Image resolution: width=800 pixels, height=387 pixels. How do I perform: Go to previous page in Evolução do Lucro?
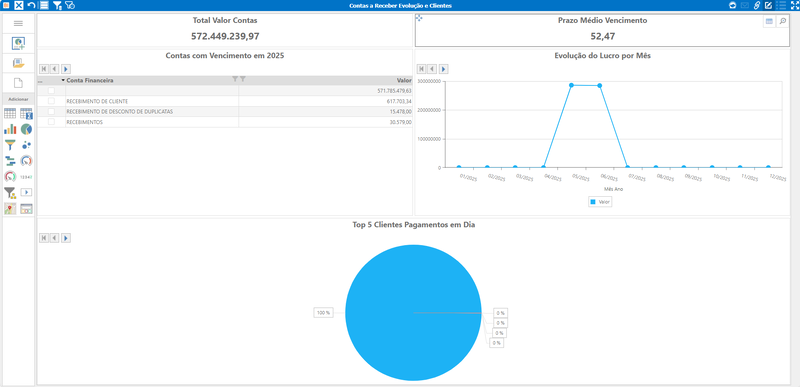click(x=432, y=68)
